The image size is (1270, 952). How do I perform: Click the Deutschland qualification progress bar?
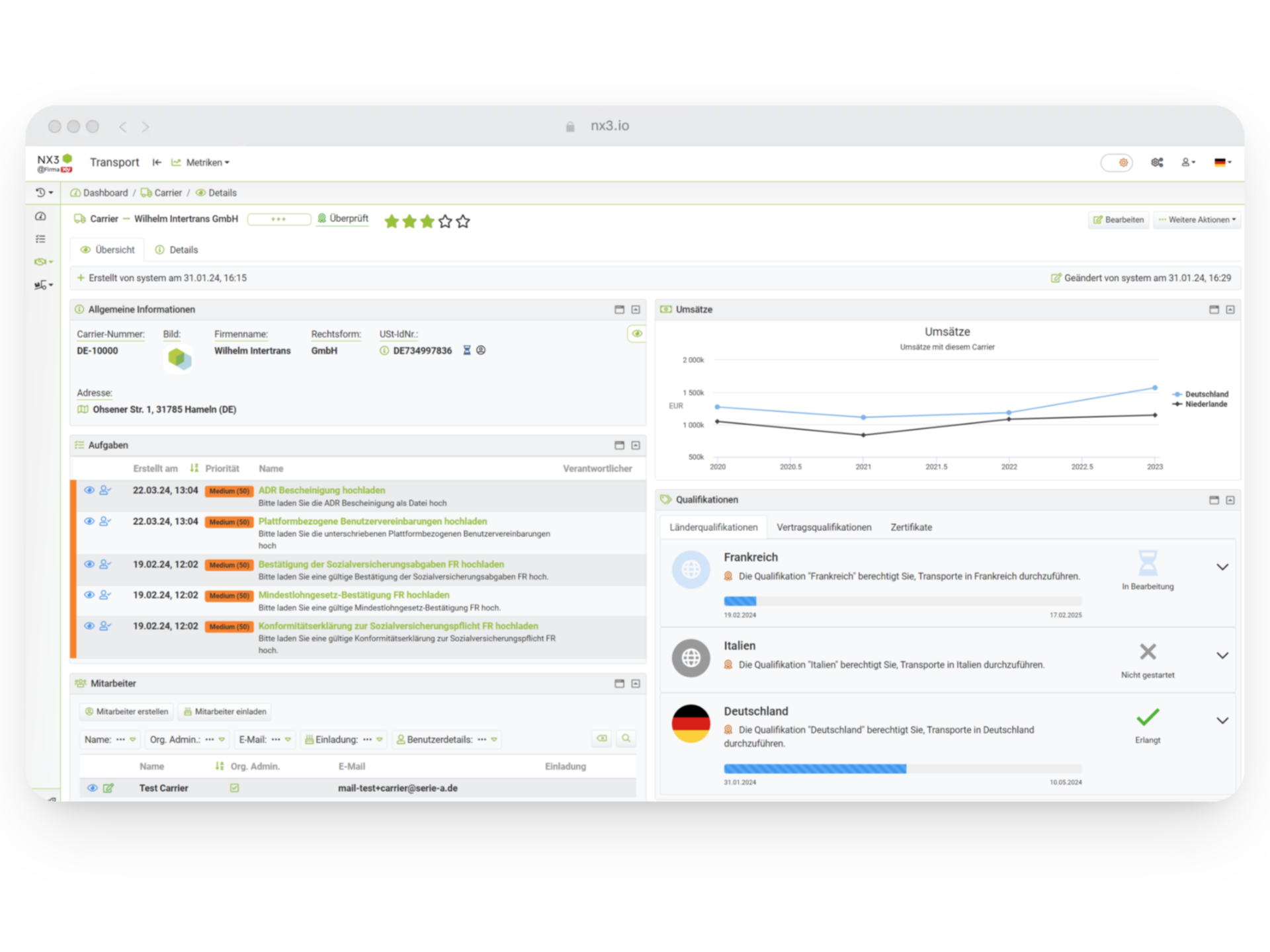[902, 769]
